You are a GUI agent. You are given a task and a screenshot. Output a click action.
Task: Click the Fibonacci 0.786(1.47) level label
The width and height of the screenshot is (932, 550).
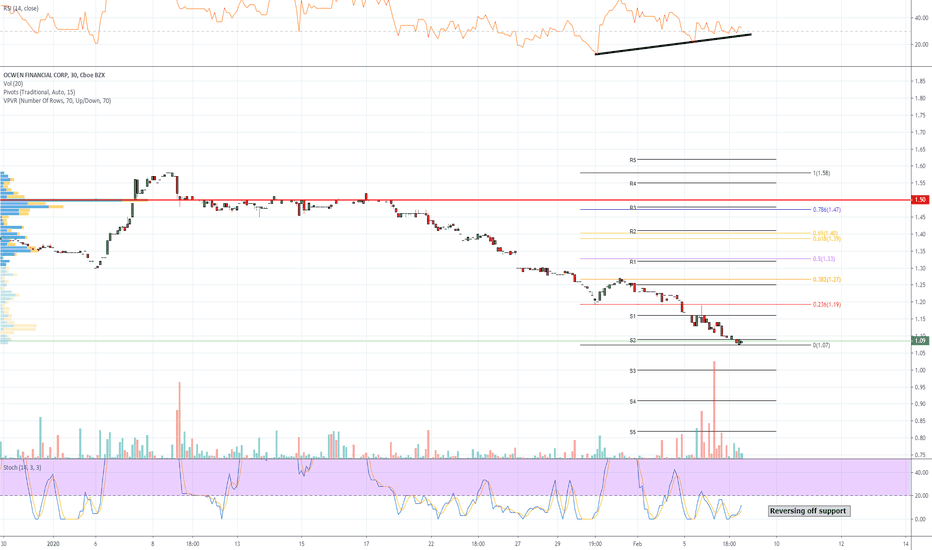click(x=827, y=210)
